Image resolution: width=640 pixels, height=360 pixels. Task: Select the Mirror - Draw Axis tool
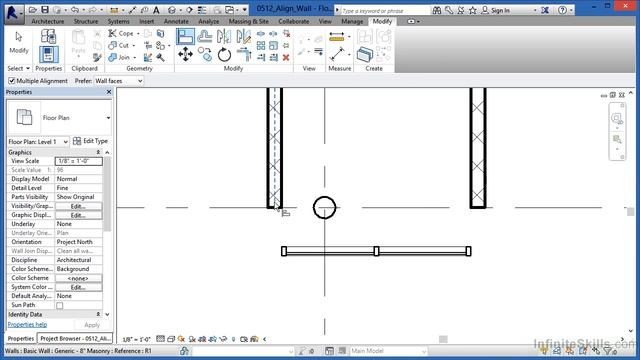click(244, 37)
